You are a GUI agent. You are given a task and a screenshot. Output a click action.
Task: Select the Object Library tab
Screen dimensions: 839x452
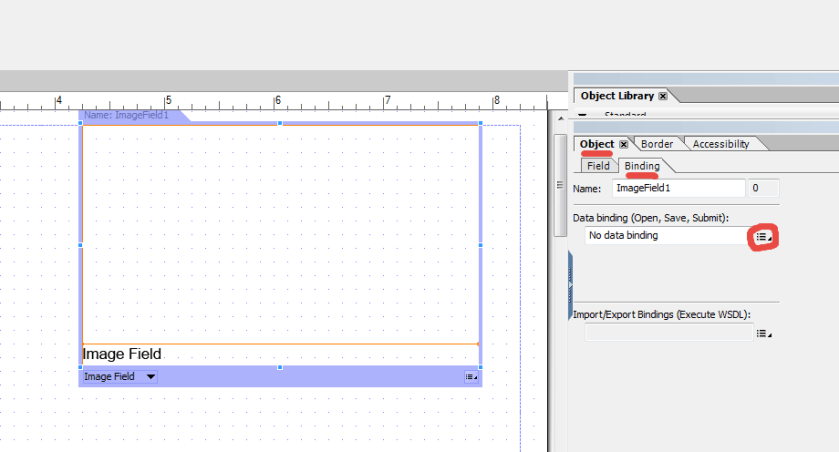click(617, 96)
